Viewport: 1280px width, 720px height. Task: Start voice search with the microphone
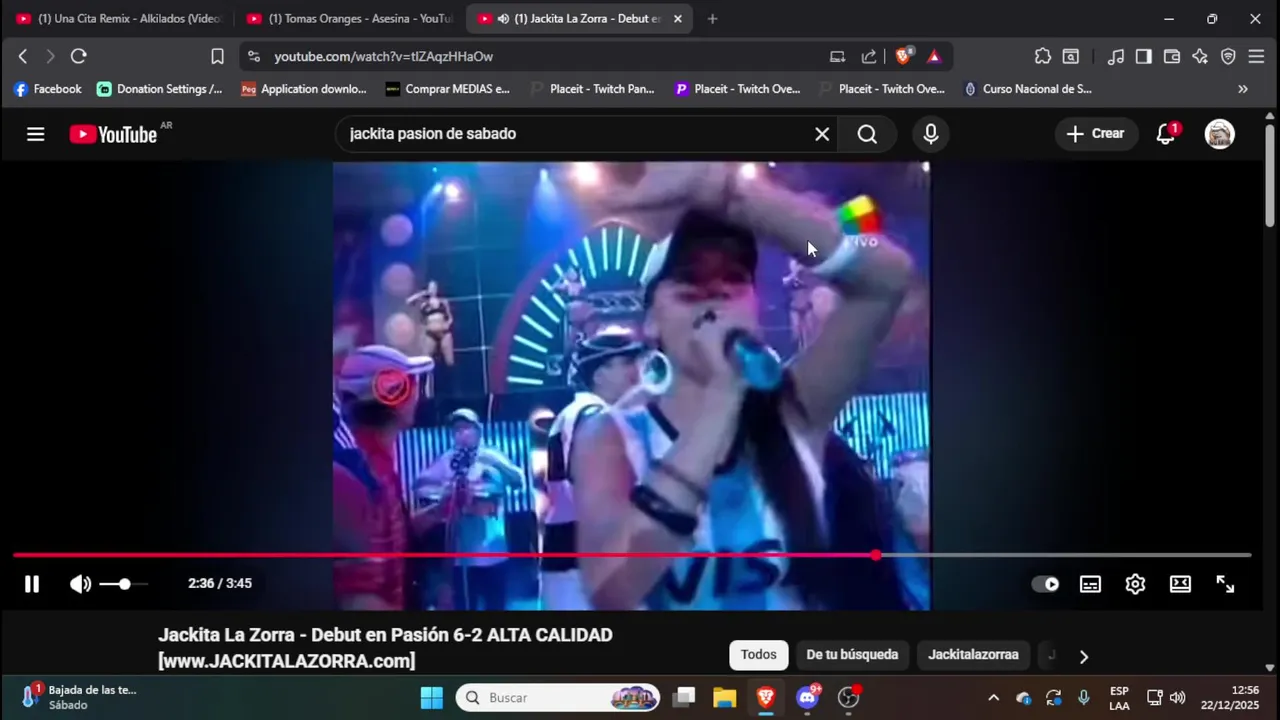pyautogui.click(x=931, y=134)
